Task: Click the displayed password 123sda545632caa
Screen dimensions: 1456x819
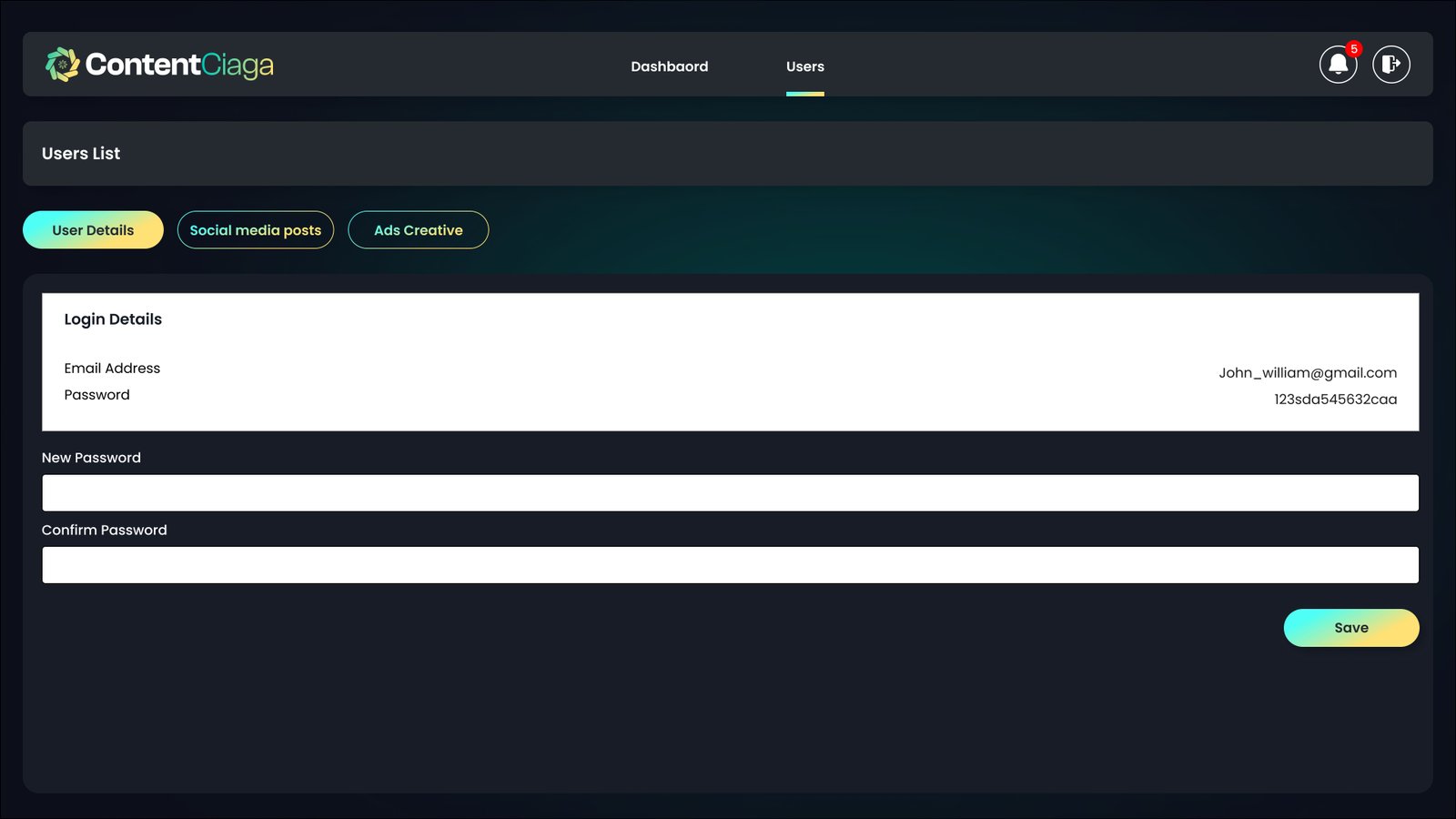Action: pos(1335,399)
